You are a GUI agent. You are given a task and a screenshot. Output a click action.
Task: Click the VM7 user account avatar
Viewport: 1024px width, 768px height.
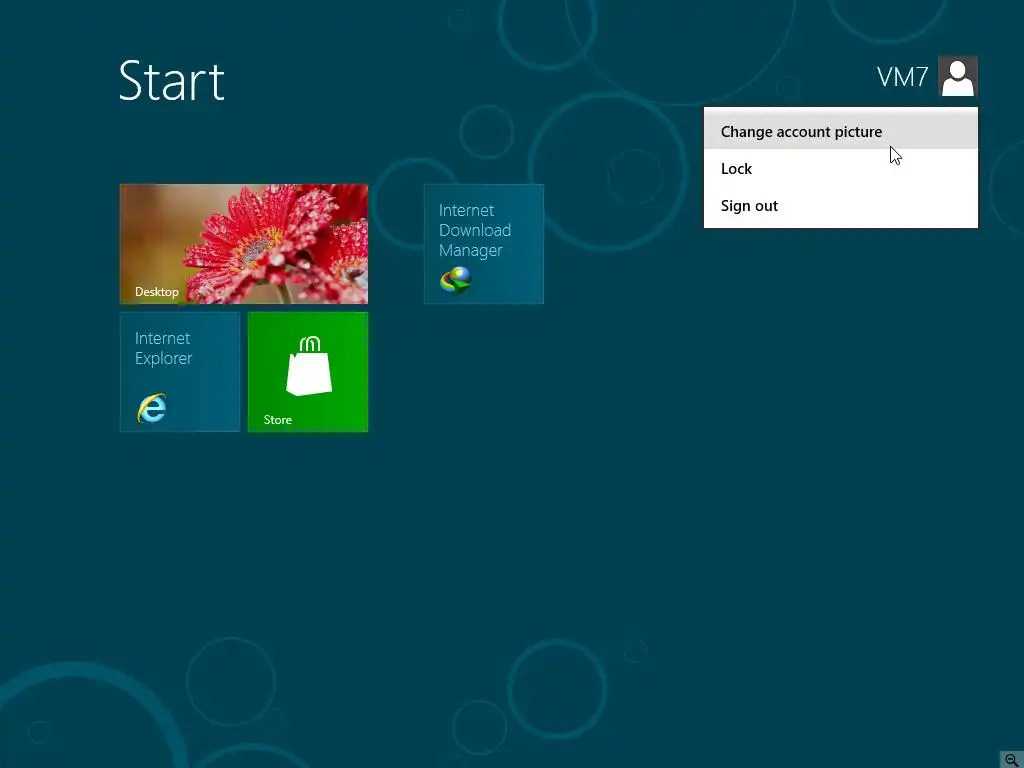(x=958, y=76)
